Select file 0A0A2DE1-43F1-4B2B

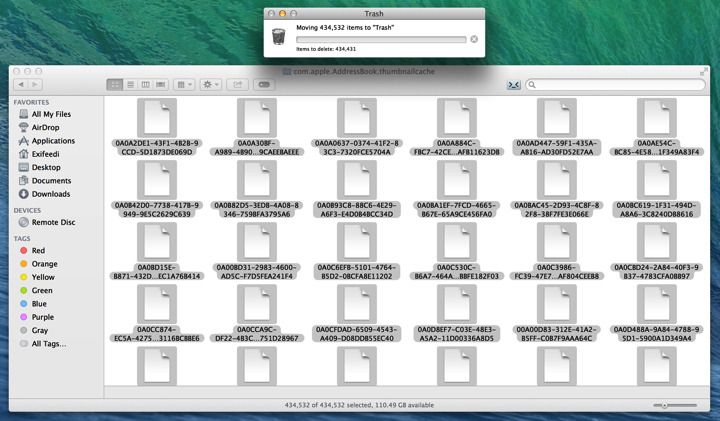click(157, 128)
